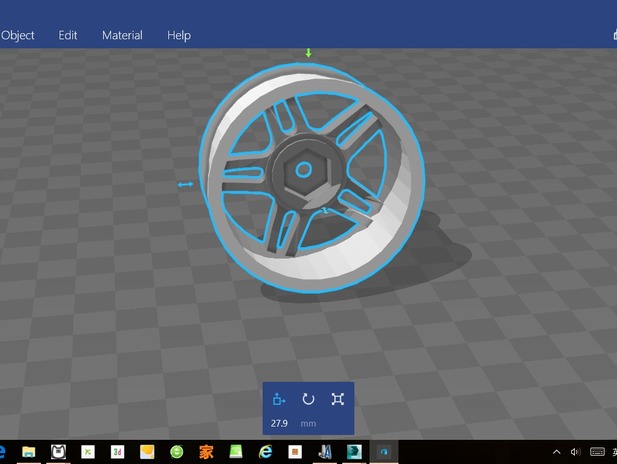
Task: Open the touch keyboard from system tray
Action: (596, 452)
